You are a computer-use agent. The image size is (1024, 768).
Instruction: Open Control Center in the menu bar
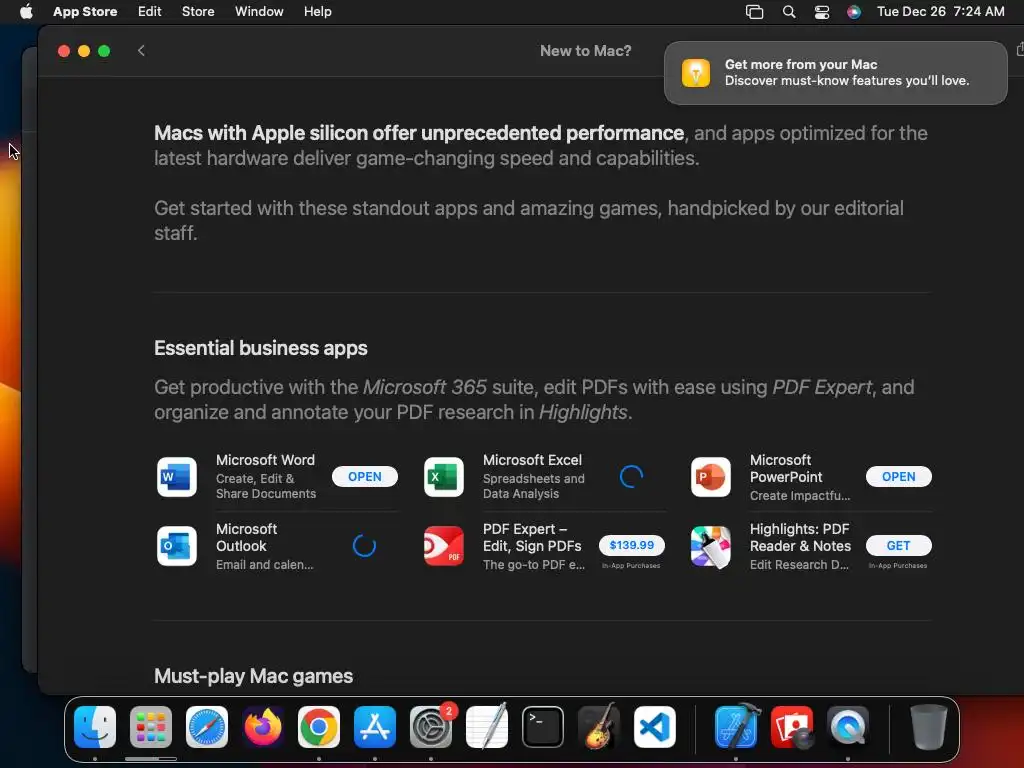pos(822,12)
